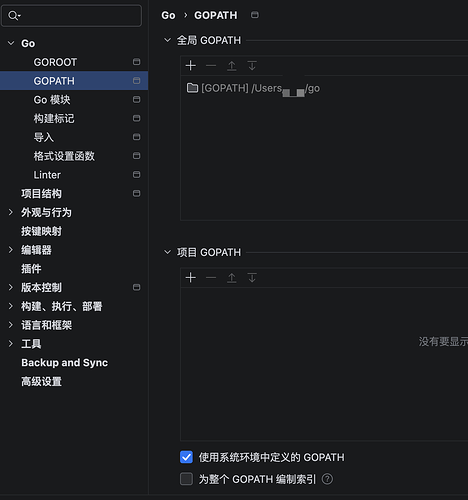
Task: Click project-level icon next to 版本控制
Action: pos(136,287)
